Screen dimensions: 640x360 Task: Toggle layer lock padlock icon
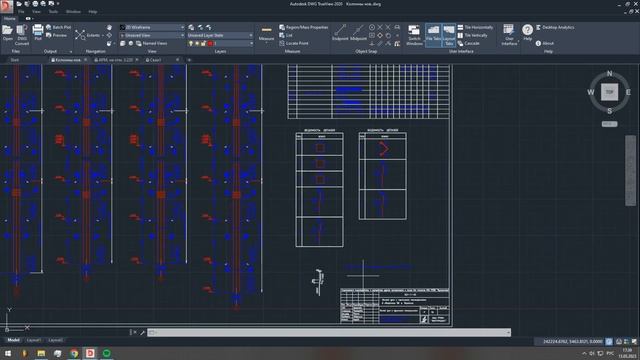(203, 43)
